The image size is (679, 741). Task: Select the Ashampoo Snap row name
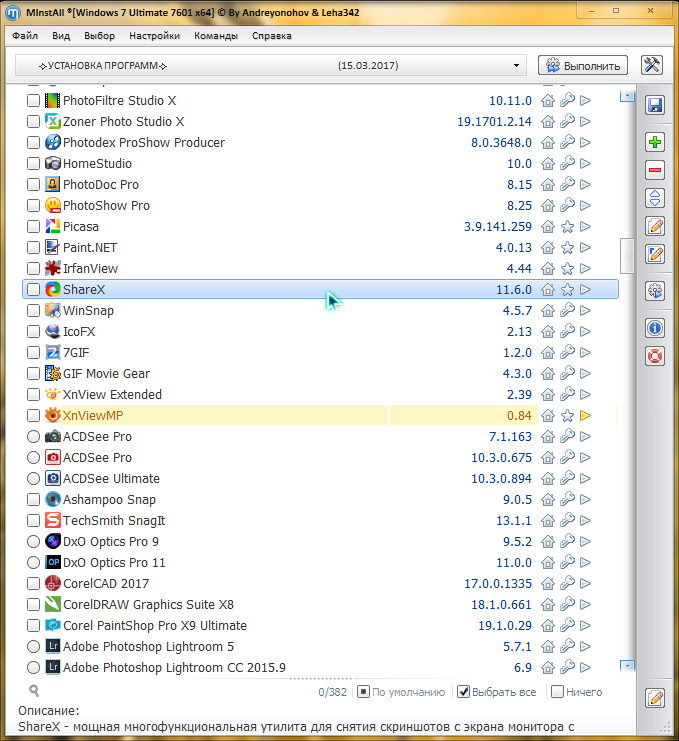(x=109, y=500)
